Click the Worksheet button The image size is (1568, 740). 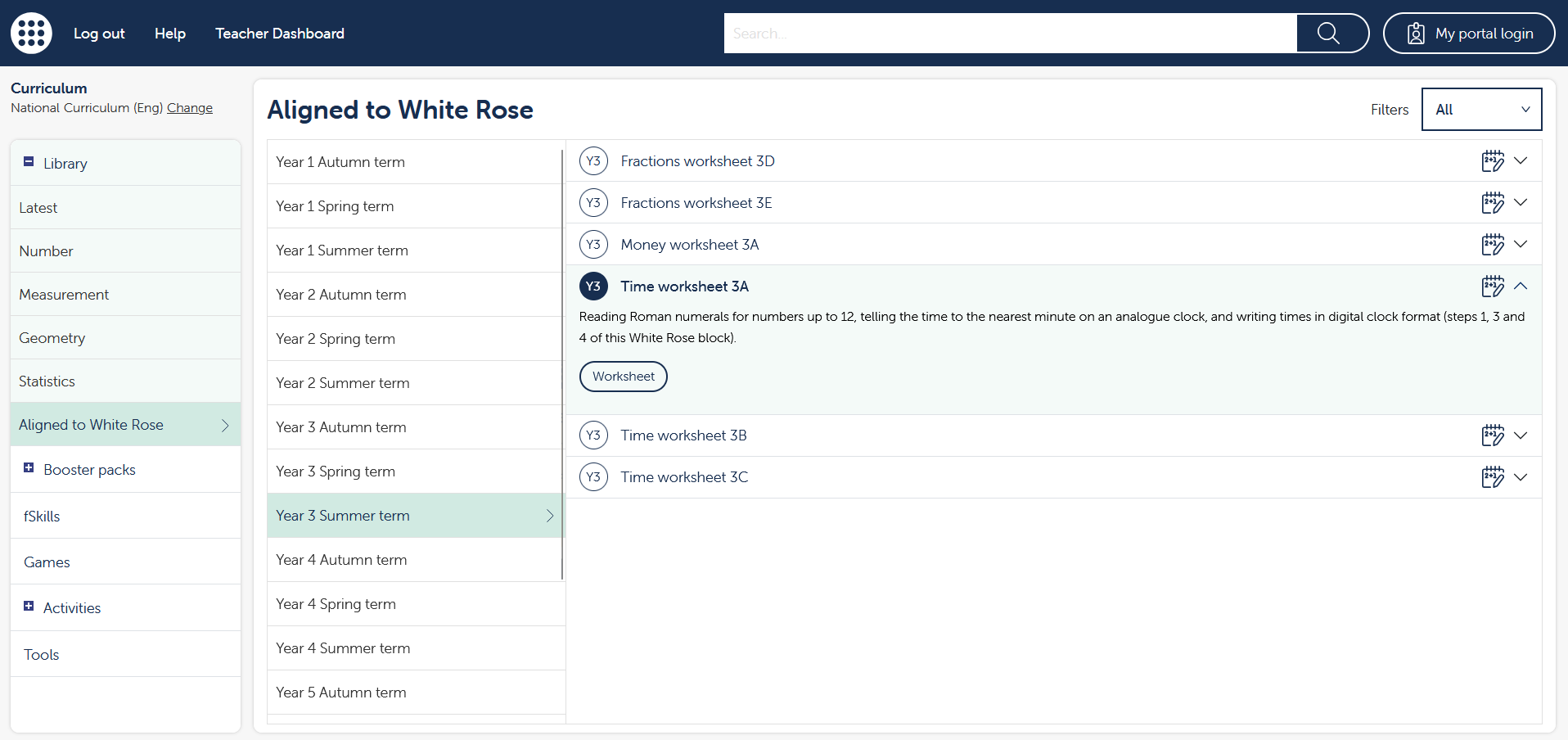624,377
